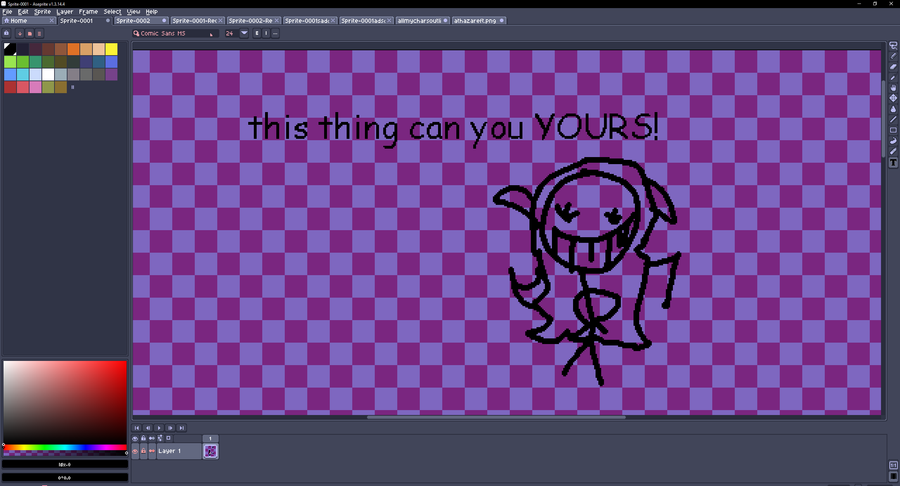Open the Frame menu
Screen dimensions: 900x486
pyautogui.click(x=88, y=11)
